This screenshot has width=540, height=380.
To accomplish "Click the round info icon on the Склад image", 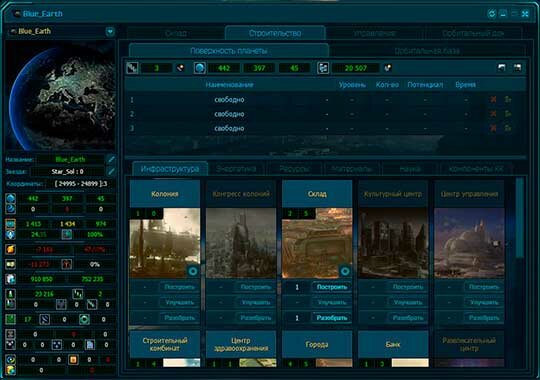I will (345, 271).
